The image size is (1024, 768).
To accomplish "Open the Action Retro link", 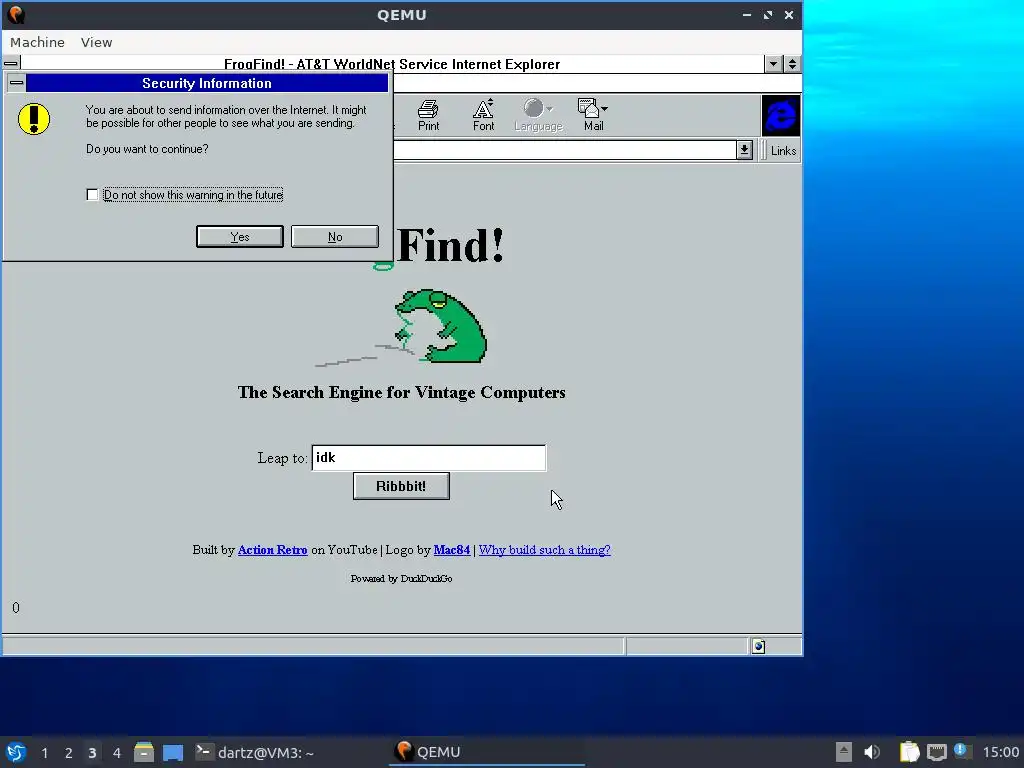I will (x=272, y=550).
